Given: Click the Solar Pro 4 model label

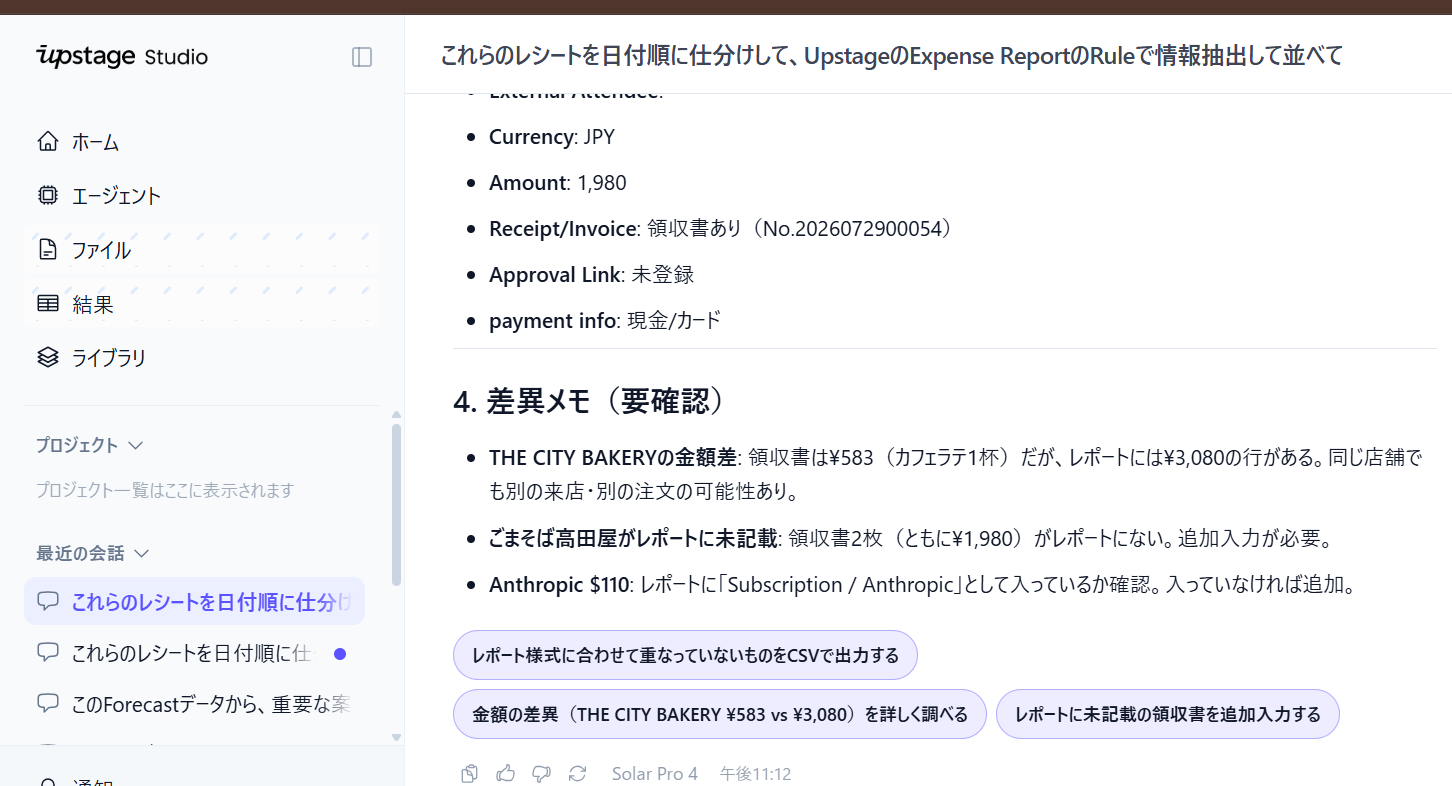Looking at the screenshot, I should (655, 774).
